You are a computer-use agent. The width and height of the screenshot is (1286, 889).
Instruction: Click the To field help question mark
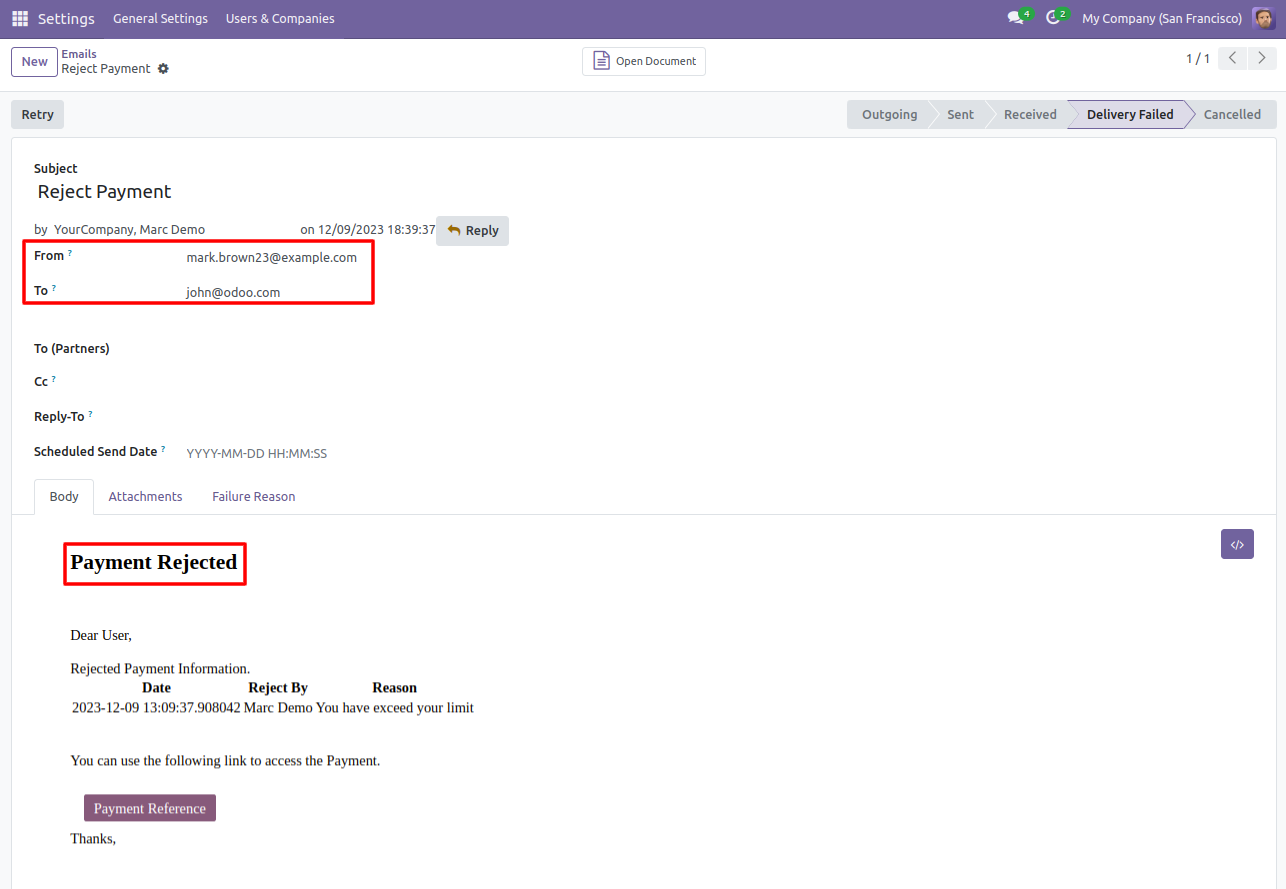[54, 289]
